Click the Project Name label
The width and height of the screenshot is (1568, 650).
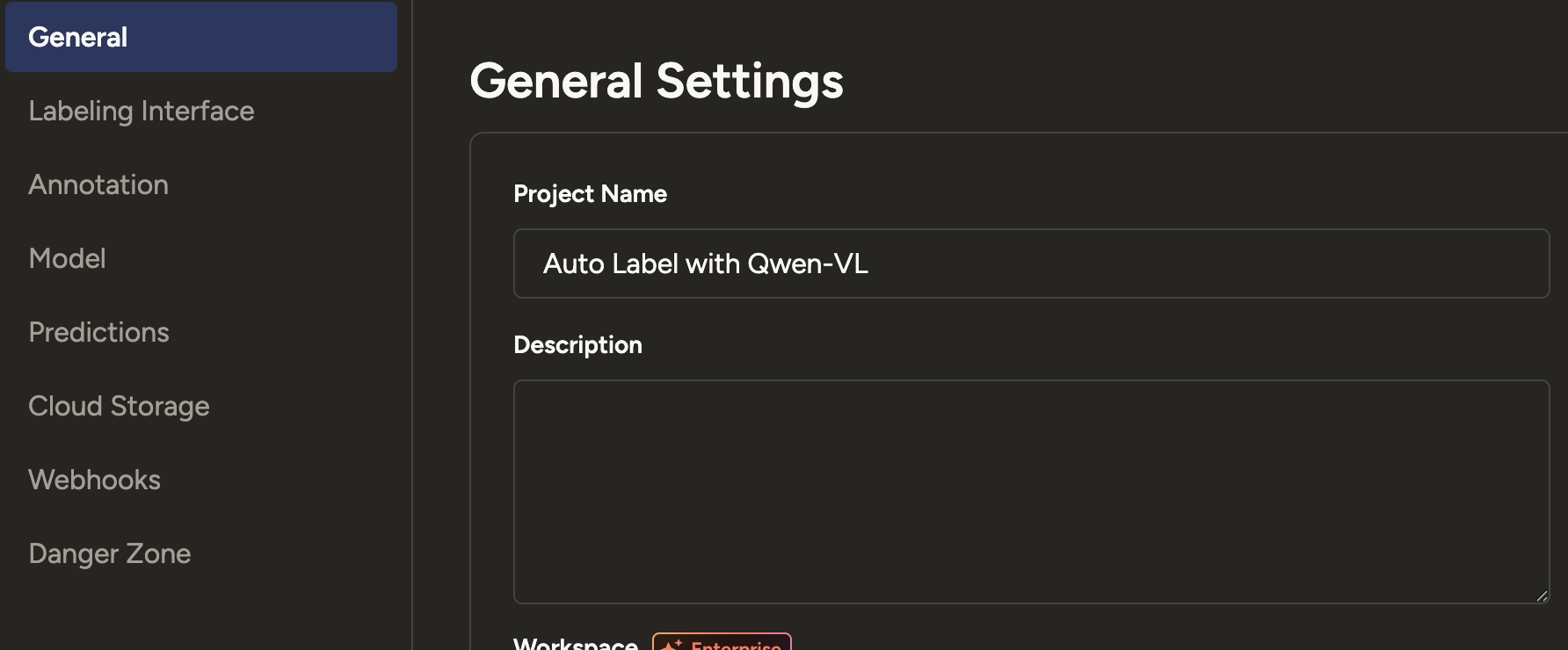point(590,194)
